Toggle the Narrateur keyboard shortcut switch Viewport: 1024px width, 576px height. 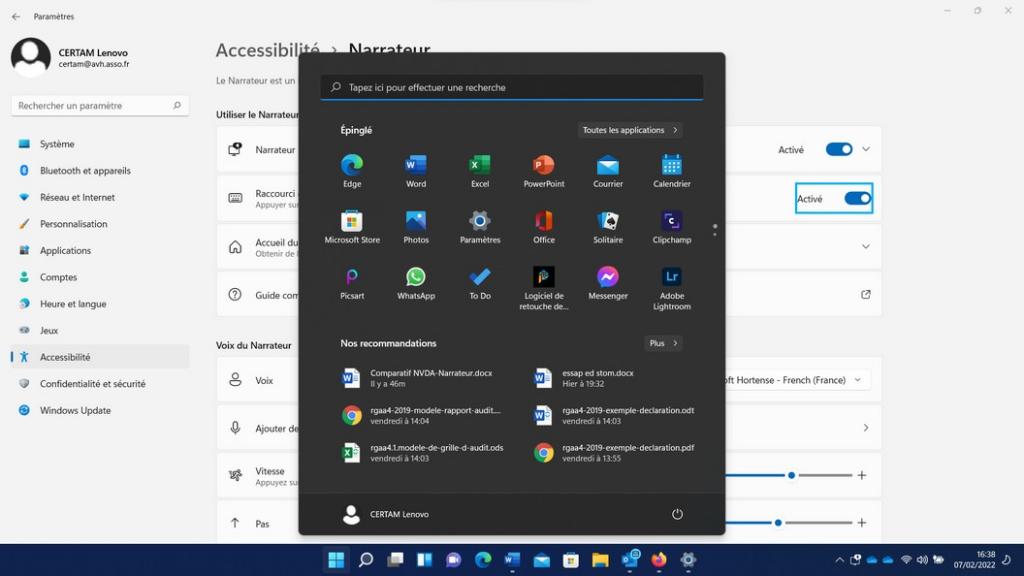[x=857, y=199]
